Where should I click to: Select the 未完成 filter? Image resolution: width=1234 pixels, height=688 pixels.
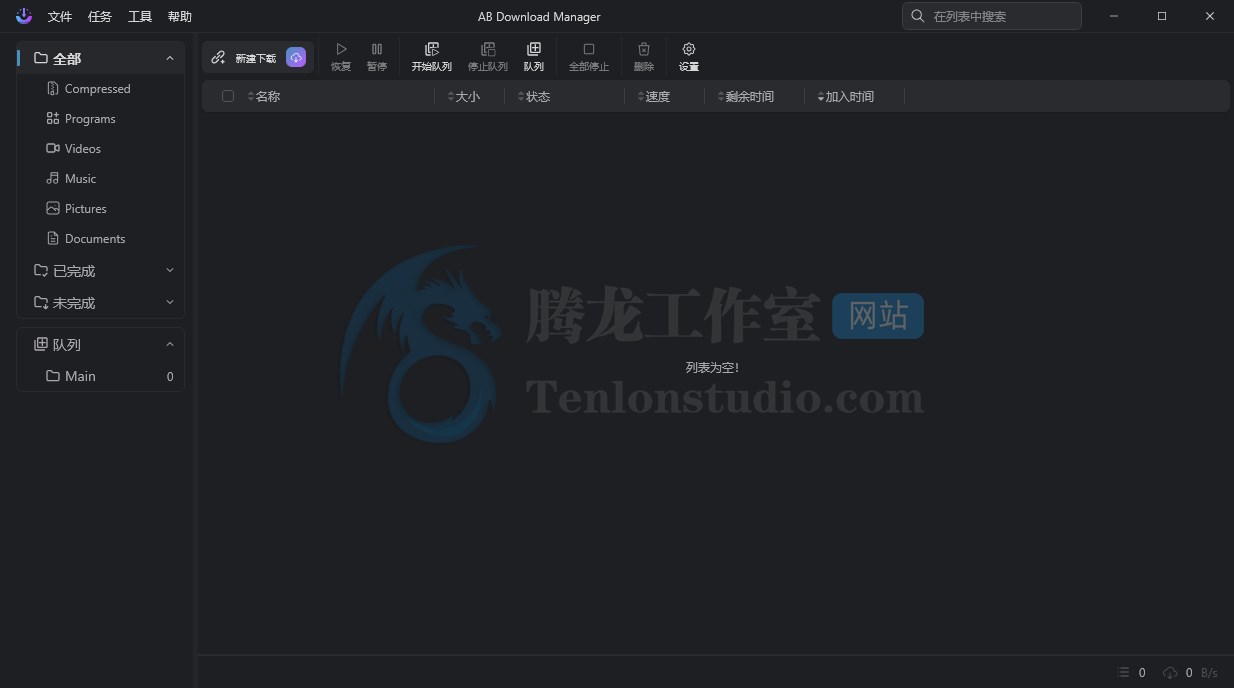101,303
